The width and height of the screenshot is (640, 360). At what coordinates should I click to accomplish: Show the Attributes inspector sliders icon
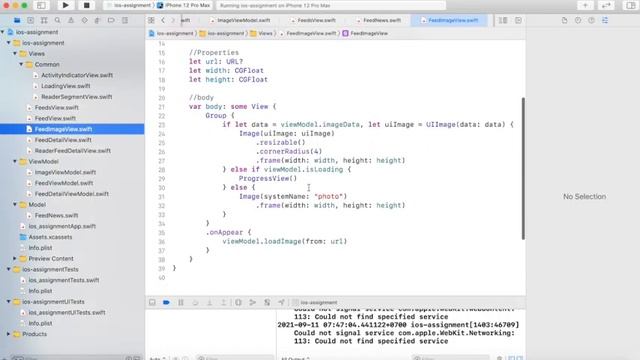[605, 20]
